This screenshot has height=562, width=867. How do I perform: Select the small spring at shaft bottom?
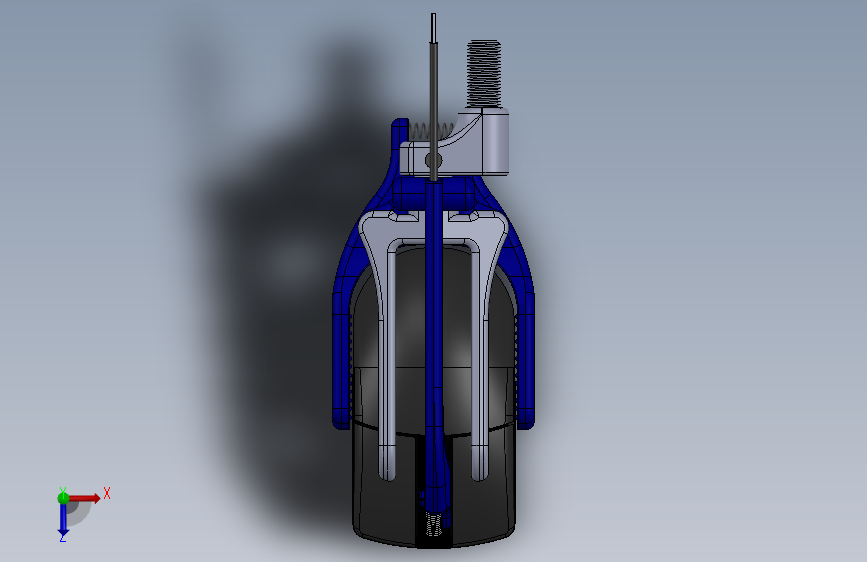(x=433, y=524)
